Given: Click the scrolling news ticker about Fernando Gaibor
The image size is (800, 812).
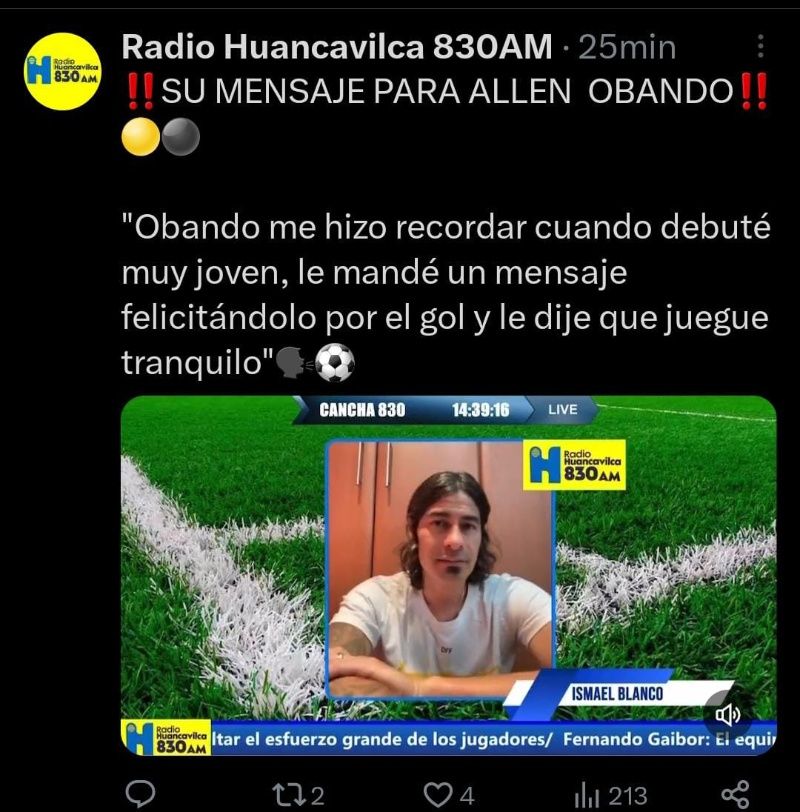Looking at the screenshot, I should (x=494, y=738).
